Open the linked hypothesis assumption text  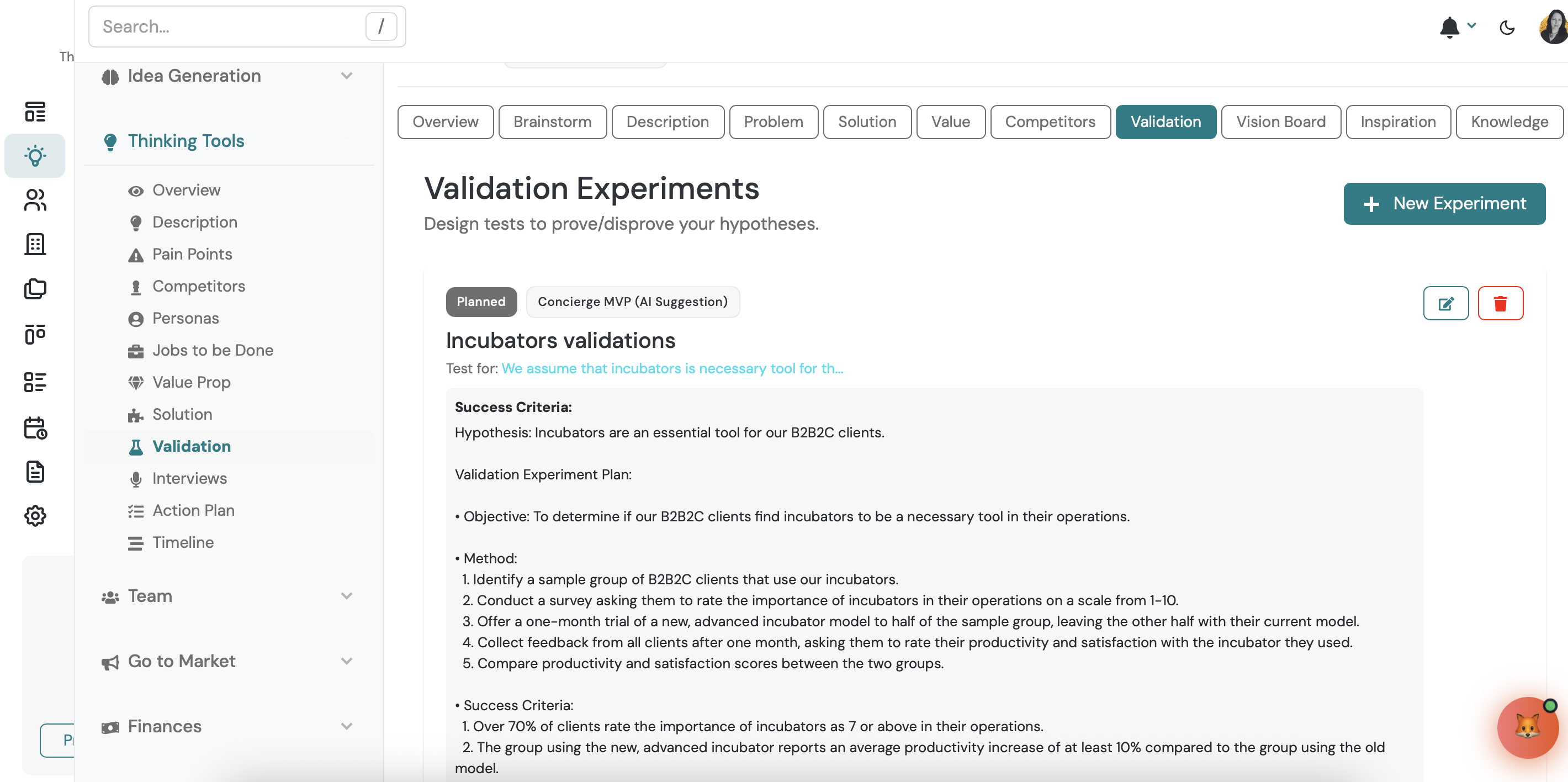point(671,368)
